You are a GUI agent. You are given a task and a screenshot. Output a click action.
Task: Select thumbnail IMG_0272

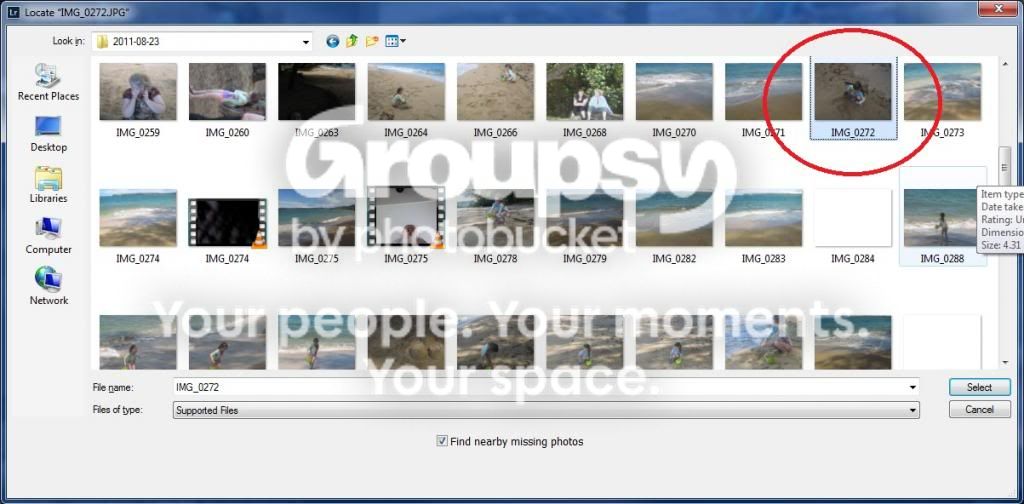(853, 92)
